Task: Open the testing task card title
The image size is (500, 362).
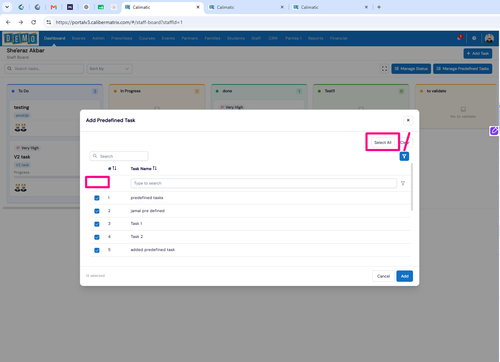Action: click(x=21, y=107)
